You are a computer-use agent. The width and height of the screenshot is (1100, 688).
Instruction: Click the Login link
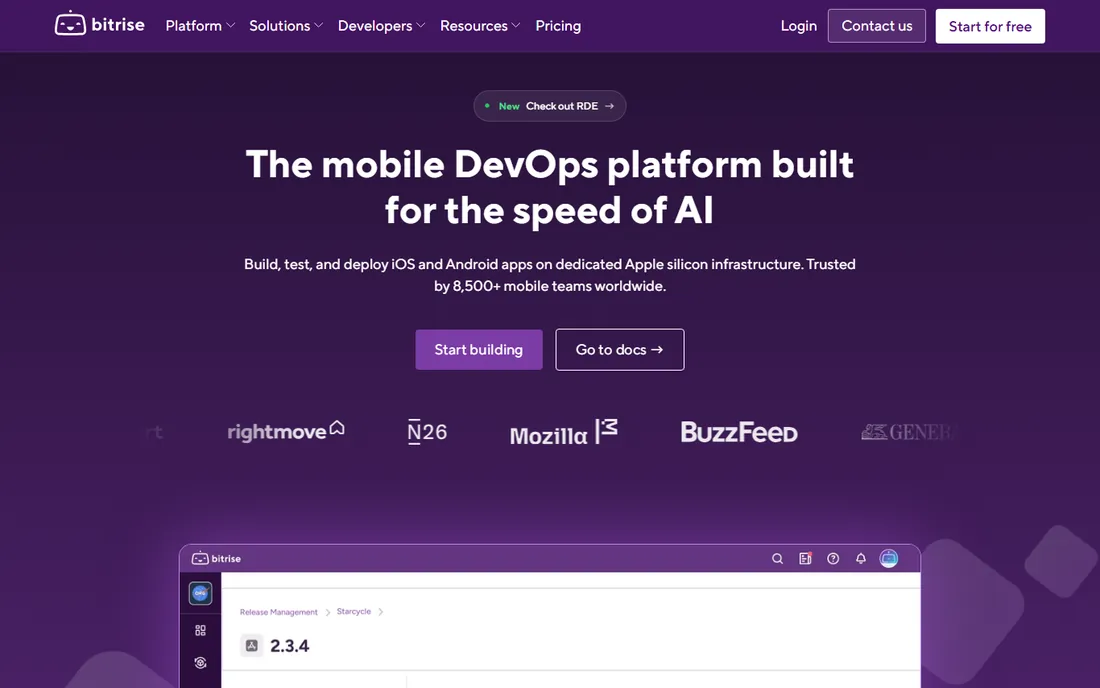(x=798, y=26)
